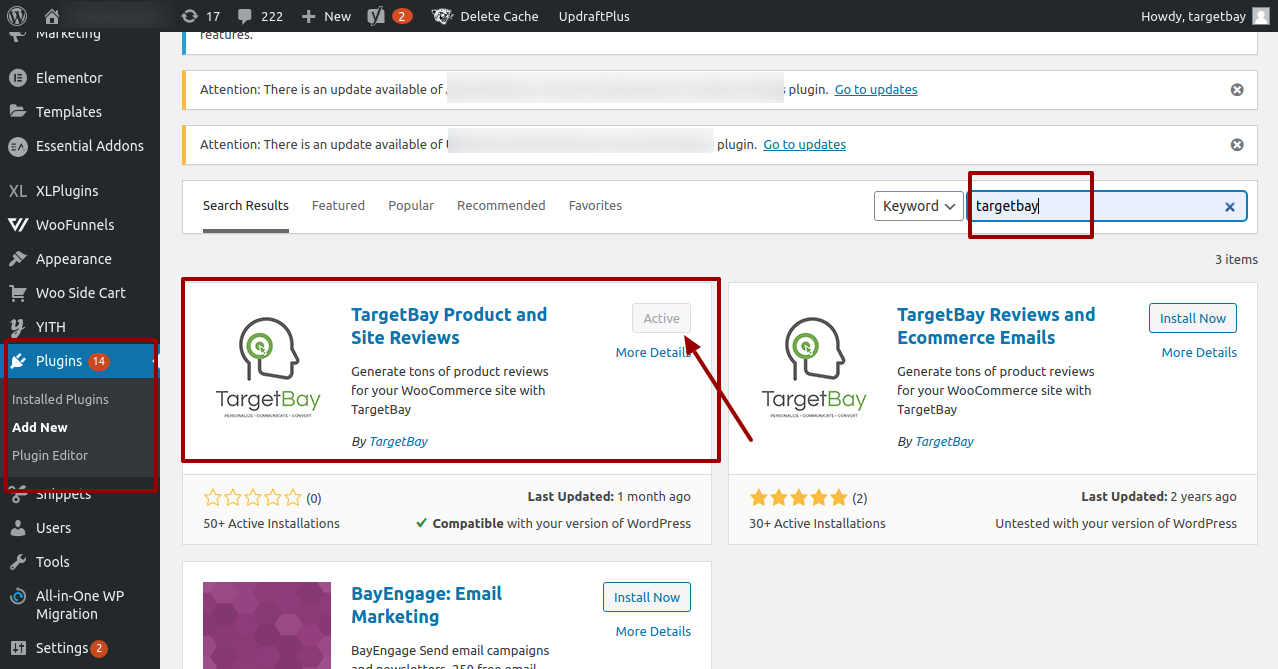
Task: Open UpdraftPlus from admin bar
Action: [594, 16]
